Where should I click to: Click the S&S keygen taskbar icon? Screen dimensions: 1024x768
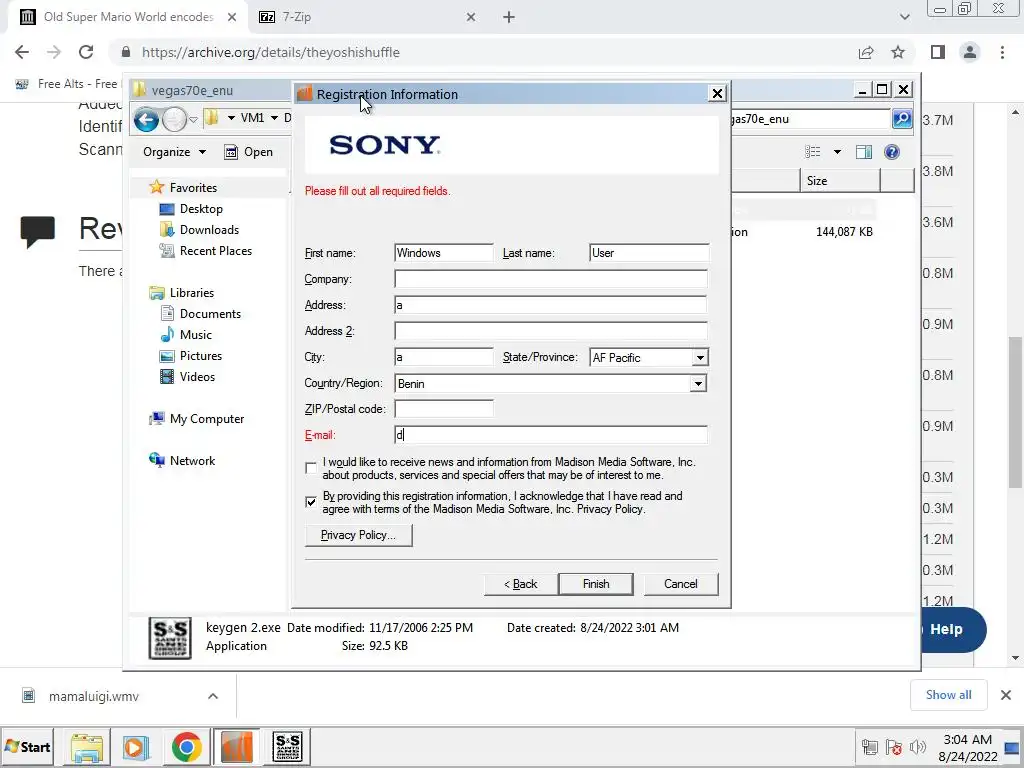coord(288,747)
